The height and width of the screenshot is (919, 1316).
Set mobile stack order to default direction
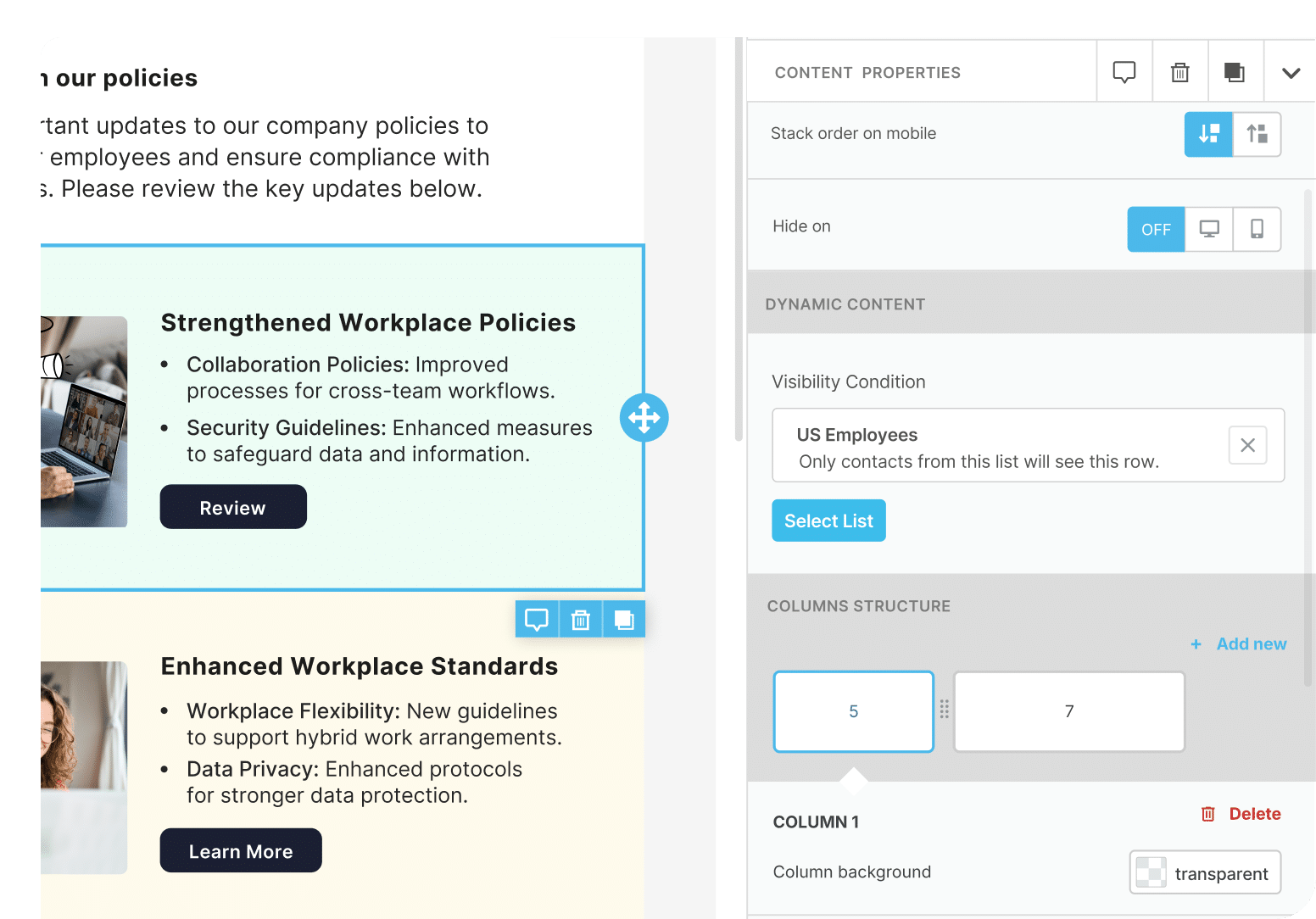click(1208, 134)
